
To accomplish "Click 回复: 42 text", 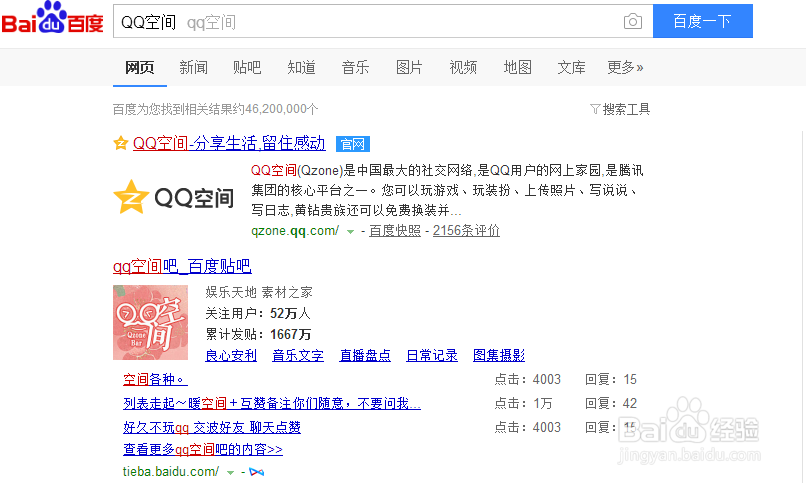I will (x=611, y=403).
